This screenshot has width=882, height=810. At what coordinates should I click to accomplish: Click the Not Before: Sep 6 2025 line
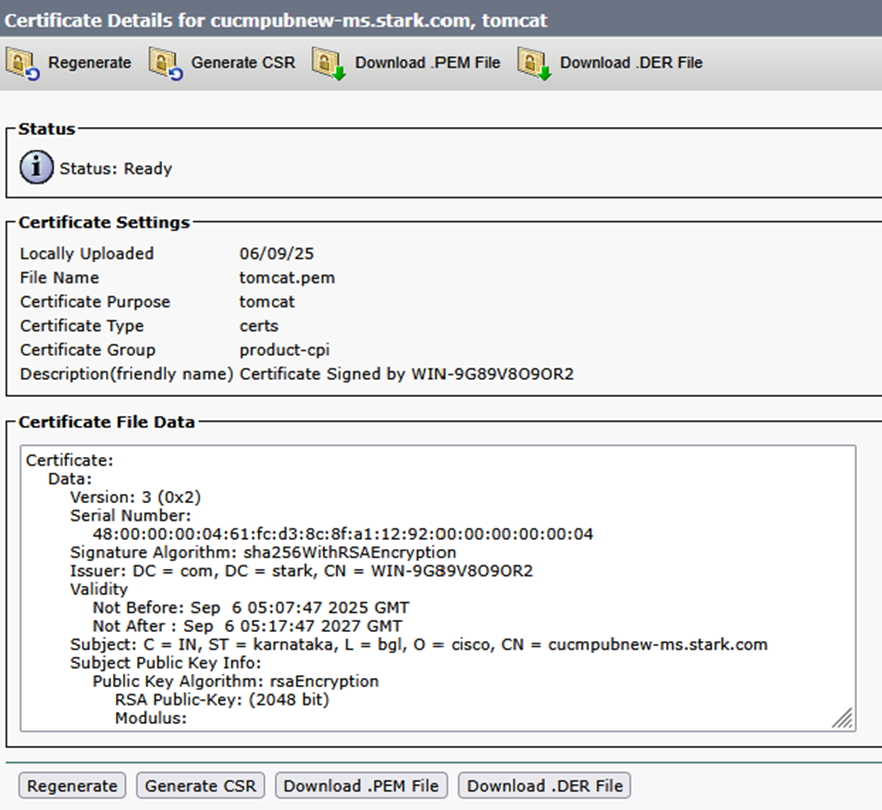251,608
